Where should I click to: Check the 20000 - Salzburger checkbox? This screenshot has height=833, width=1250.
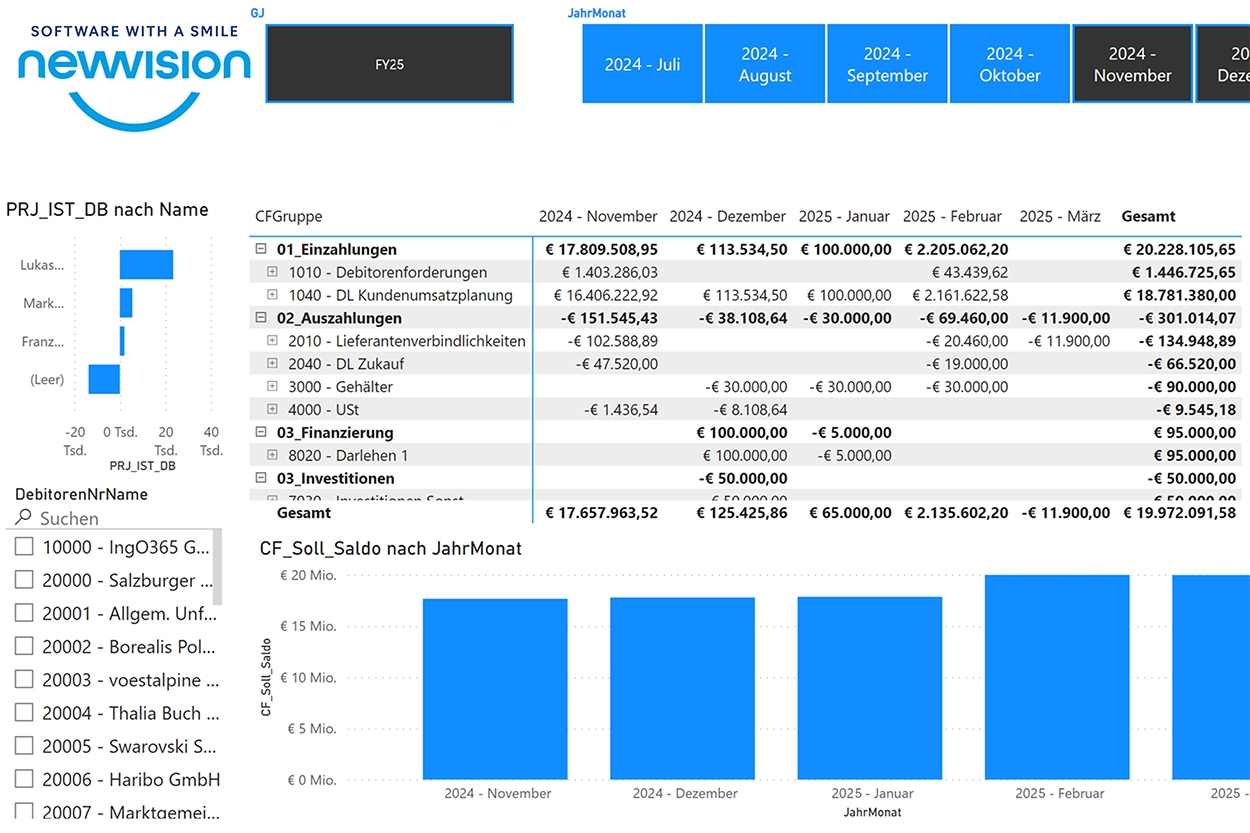[x=24, y=580]
